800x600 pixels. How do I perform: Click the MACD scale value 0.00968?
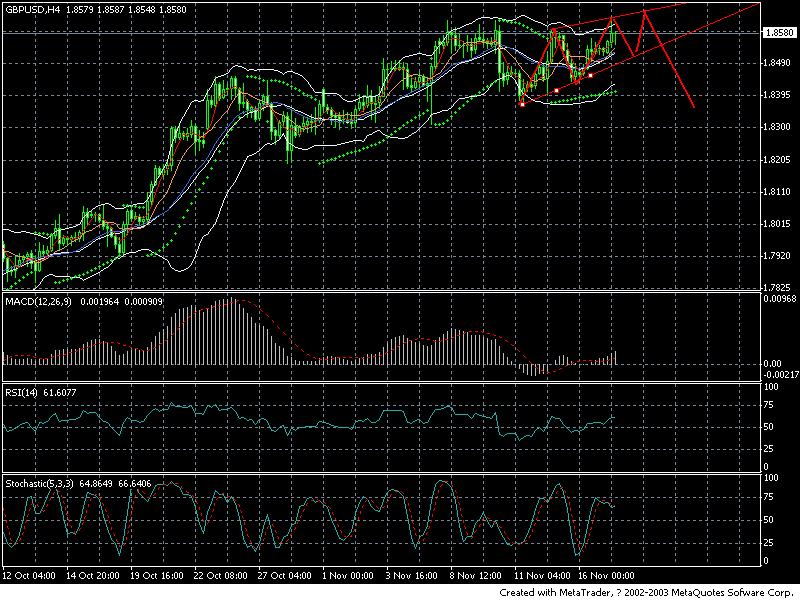tap(780, 299)
